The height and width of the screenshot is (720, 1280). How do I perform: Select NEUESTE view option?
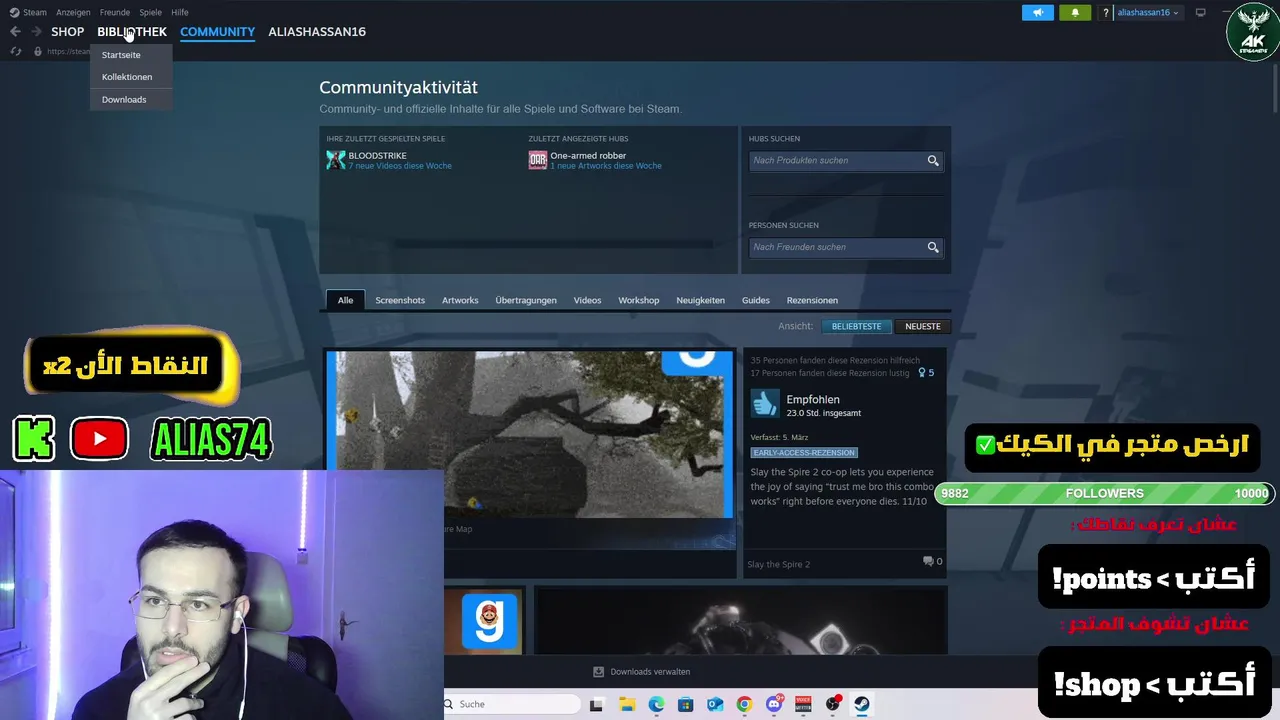923,326
